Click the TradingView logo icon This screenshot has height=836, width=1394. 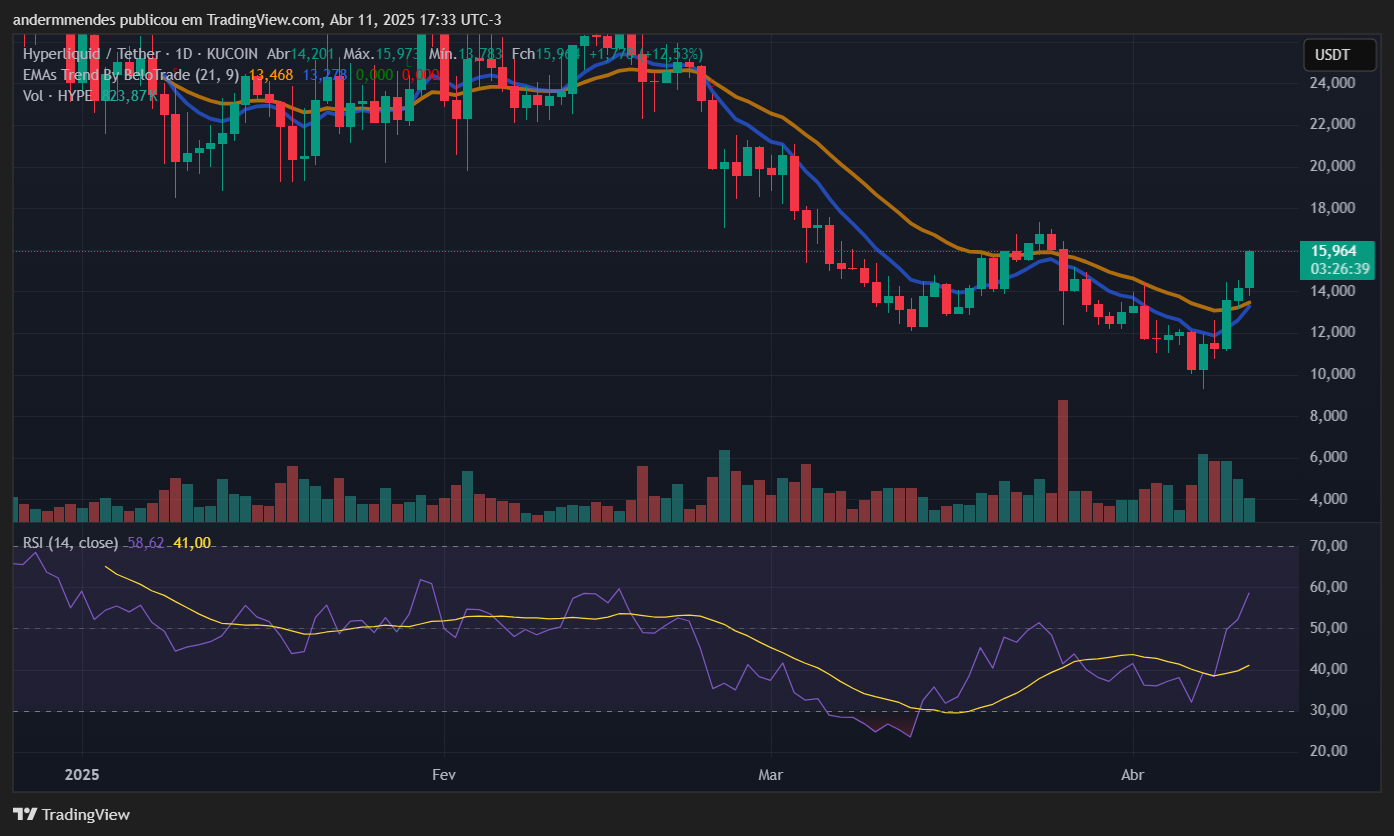(x=25, y=814)
